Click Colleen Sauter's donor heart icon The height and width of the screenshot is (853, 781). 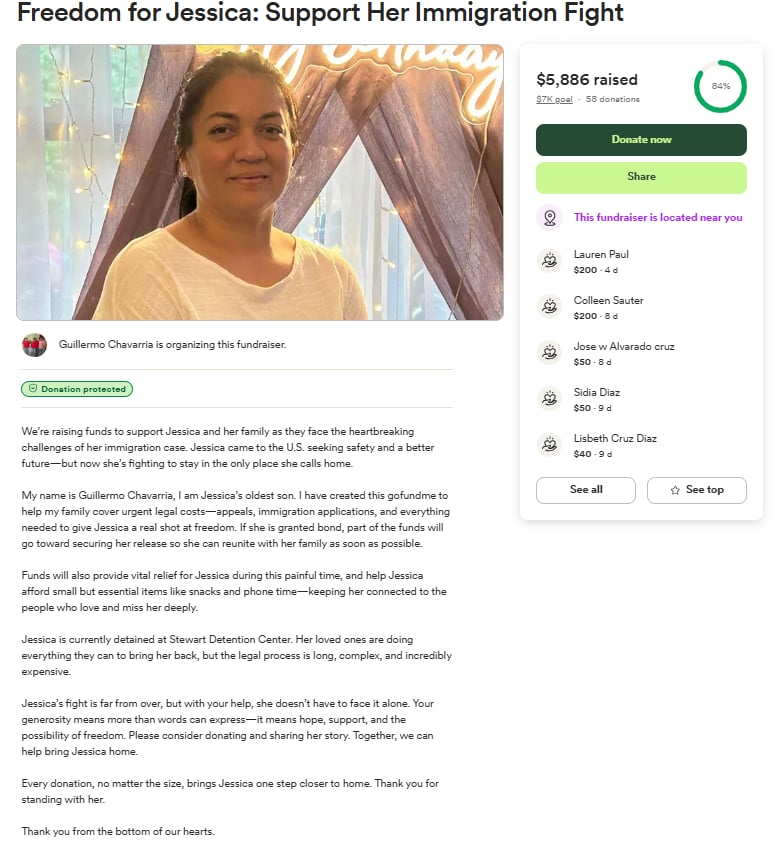tap(549, 307)
